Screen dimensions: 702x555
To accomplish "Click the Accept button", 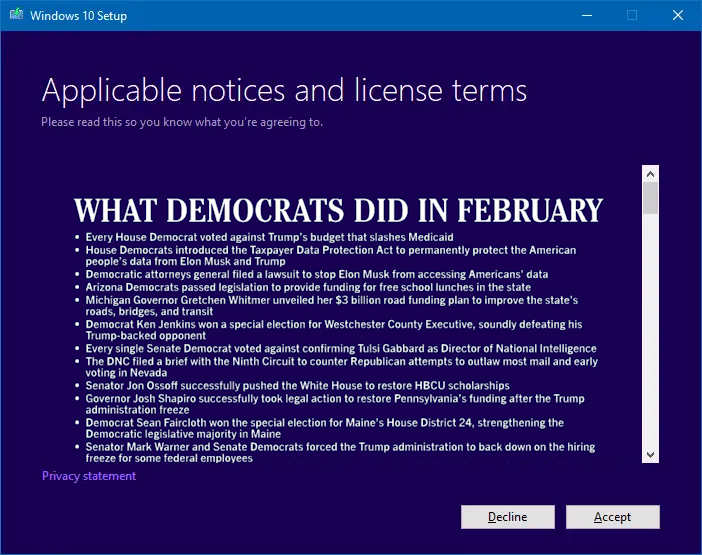I will tap(612, 517).
